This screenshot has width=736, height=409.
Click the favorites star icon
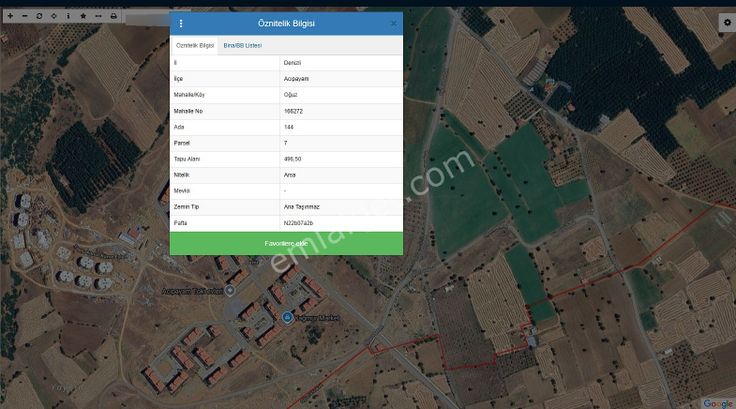click(x=83, y=16)
